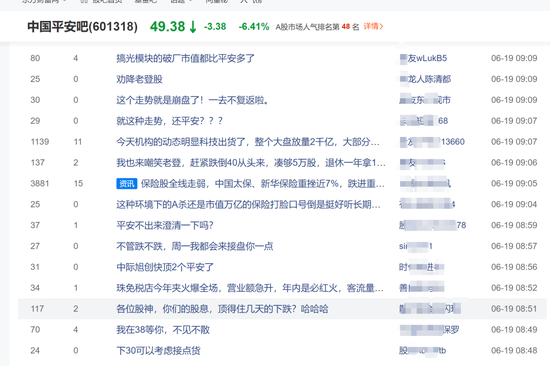Open news post 保险股全线走弱，中国太保、新华保险

coord(263,184)
